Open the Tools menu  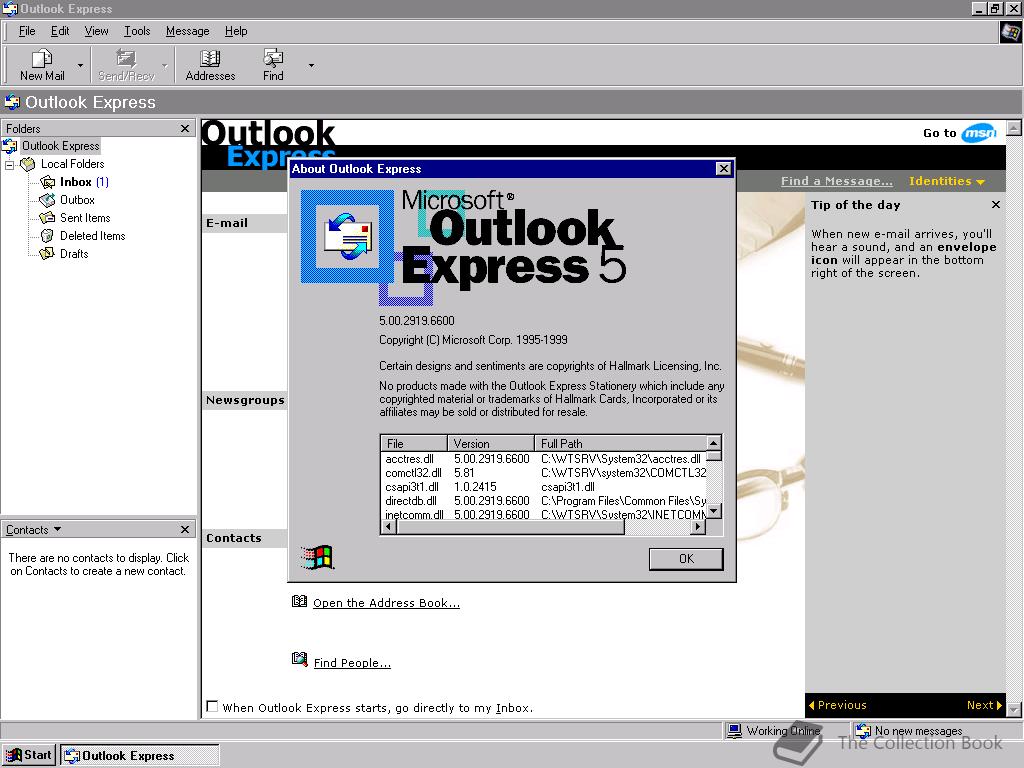click(137, 31)
